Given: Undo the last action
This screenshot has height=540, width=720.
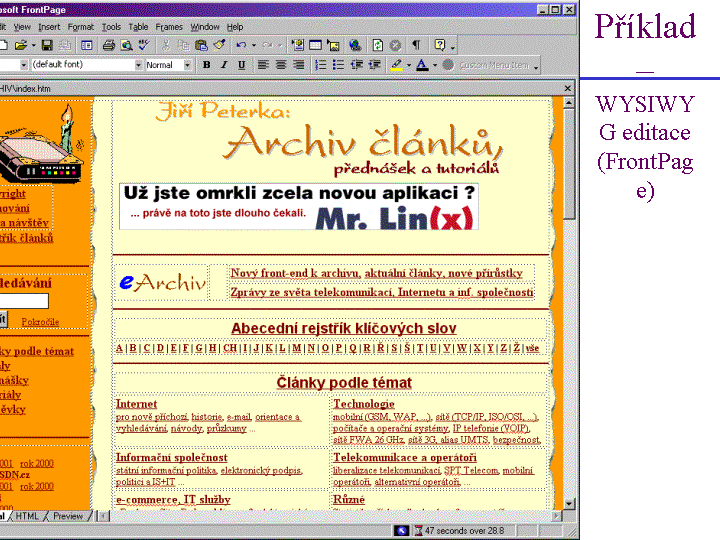Looking at the screenshot, I should coord(241,45).
